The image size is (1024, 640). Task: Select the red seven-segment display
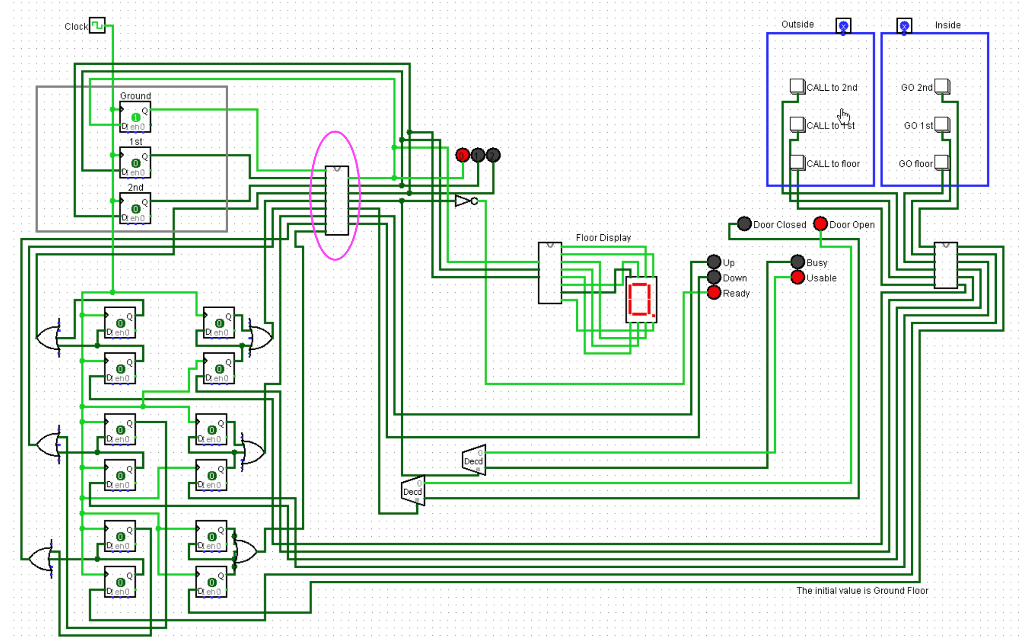click(x=641, y=298)
